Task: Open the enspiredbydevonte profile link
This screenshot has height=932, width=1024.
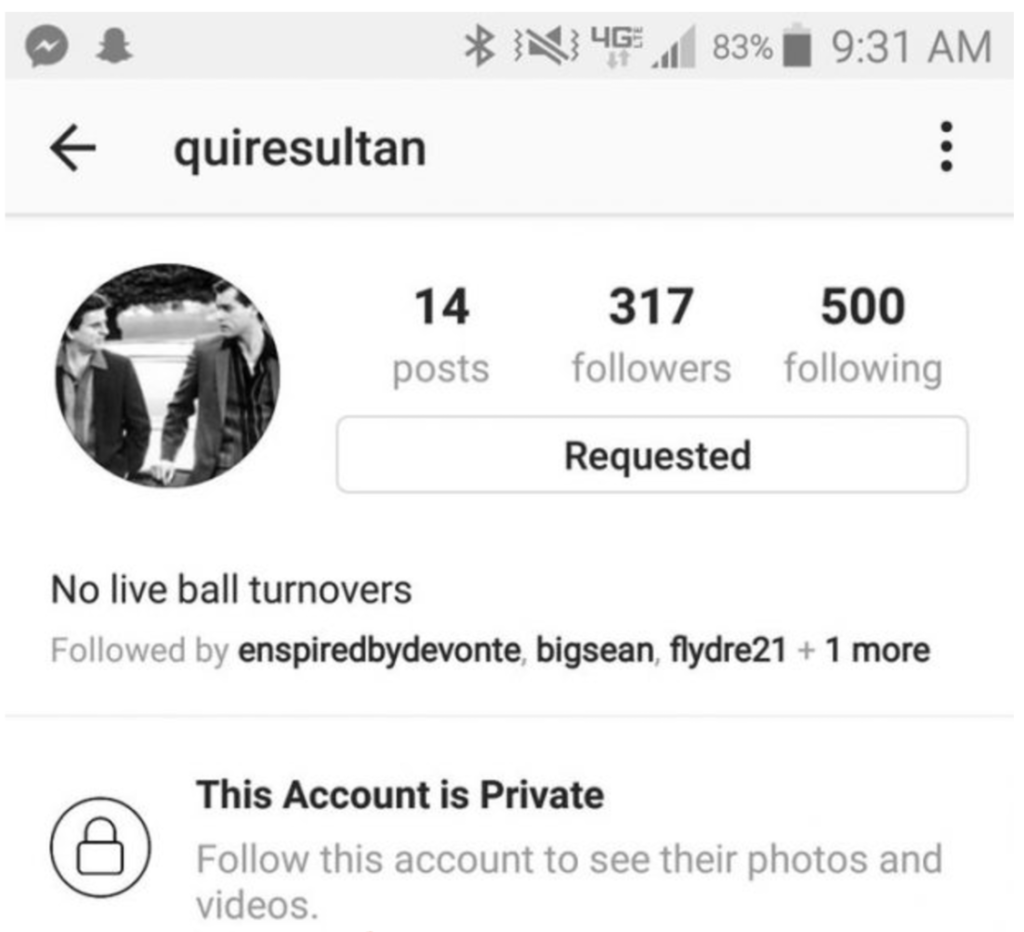Action: (379, 651)
